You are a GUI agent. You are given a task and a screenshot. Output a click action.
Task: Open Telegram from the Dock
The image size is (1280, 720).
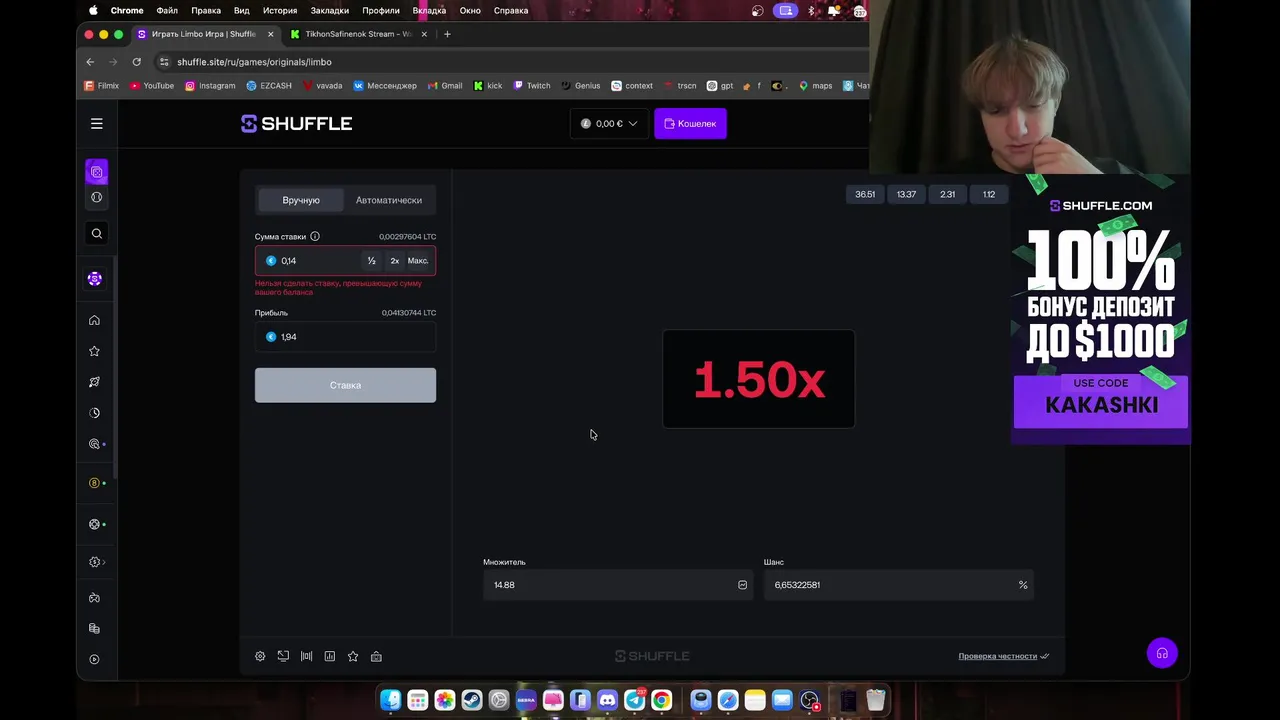pos(634,700)
